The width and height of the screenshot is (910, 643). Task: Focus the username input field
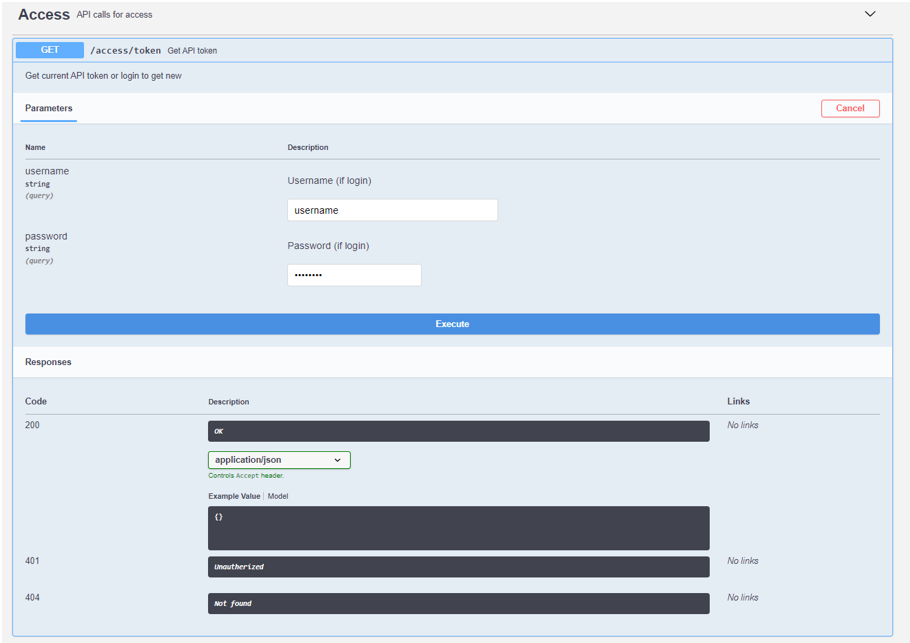pyautogui.click(x=392, y=210)
